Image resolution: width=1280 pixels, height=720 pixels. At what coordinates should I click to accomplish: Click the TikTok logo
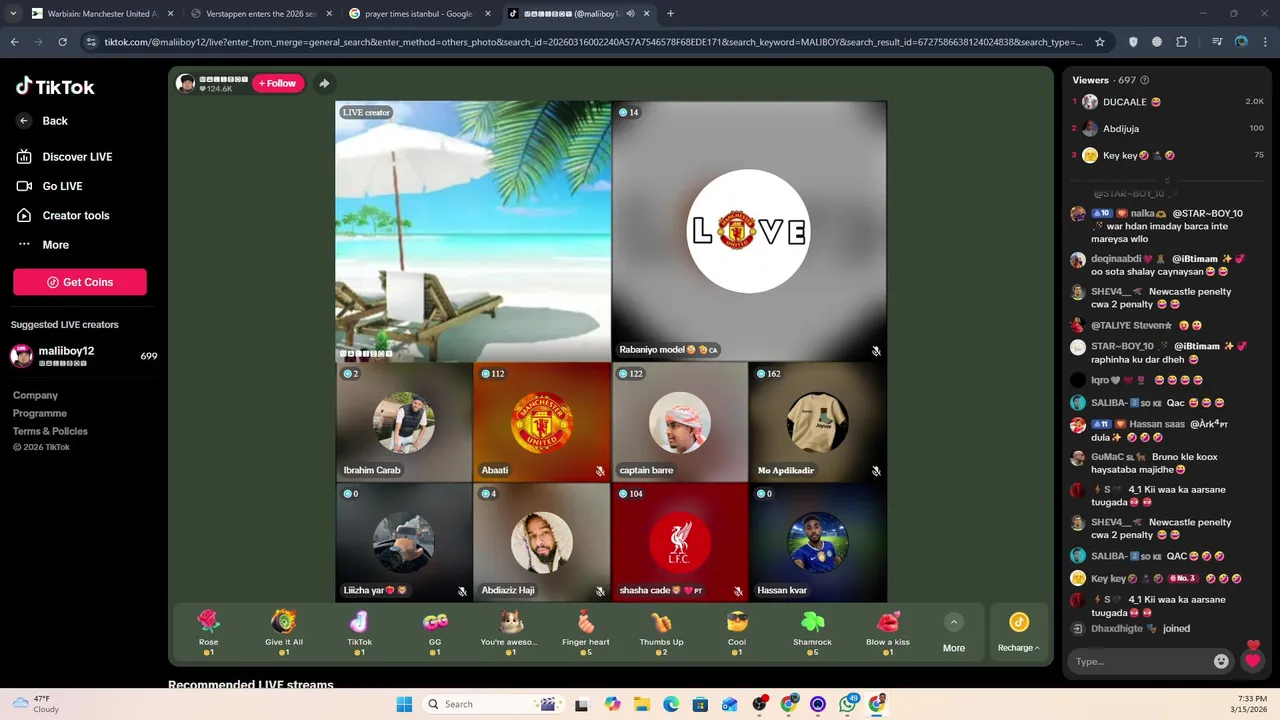55,87
